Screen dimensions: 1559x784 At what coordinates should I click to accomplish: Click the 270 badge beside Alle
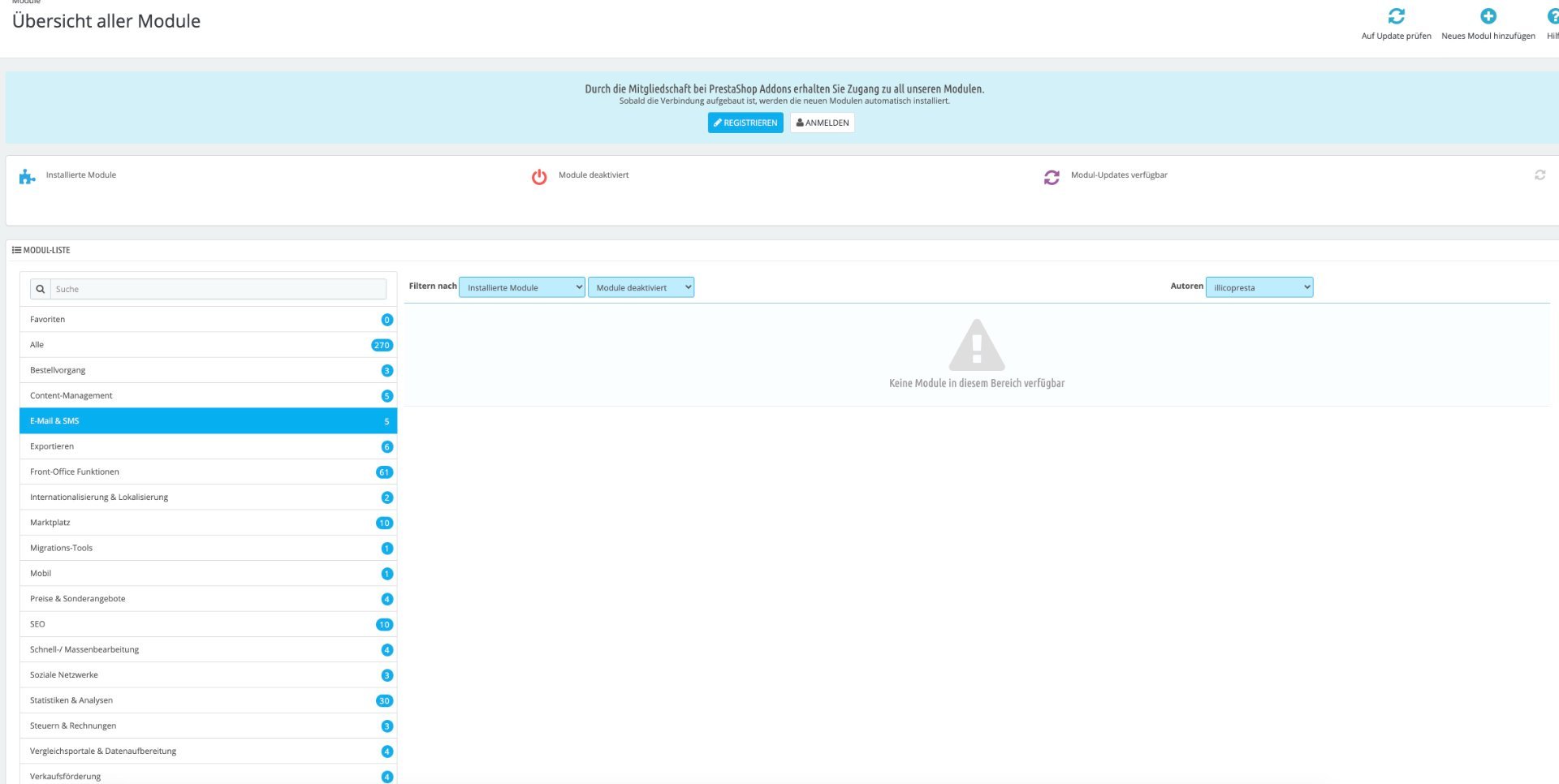[x=382, y=345]
